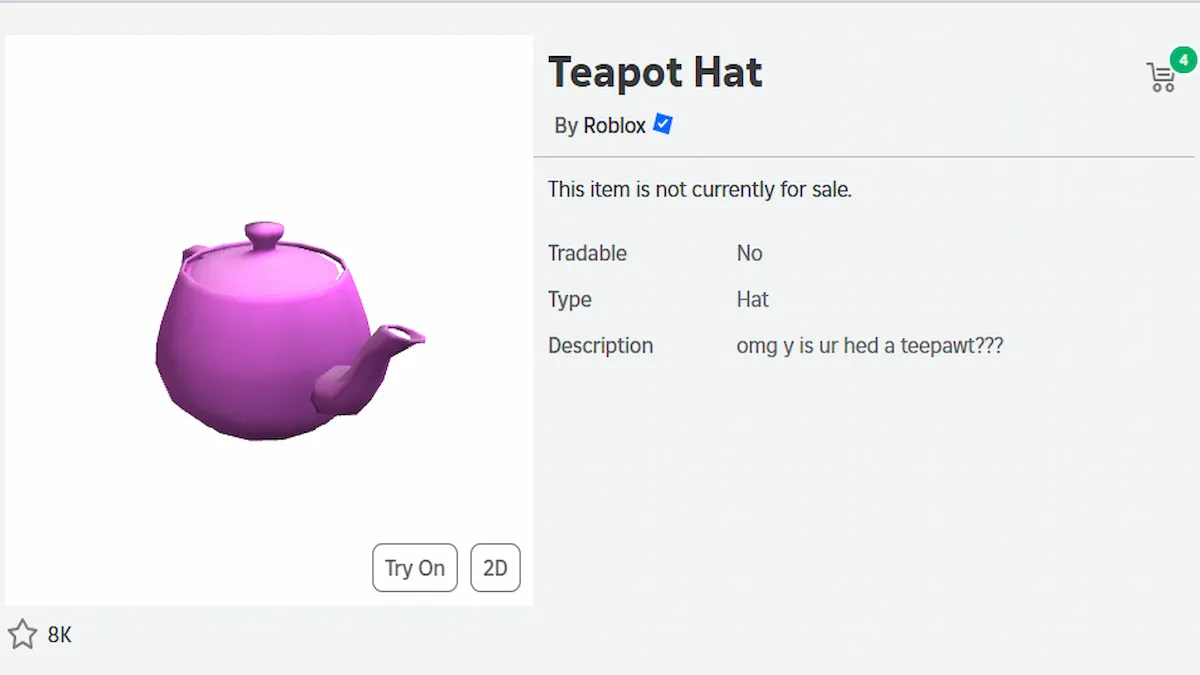Click the not currently for sale notice
This screenshot has height=675, width=1200.
699,189
